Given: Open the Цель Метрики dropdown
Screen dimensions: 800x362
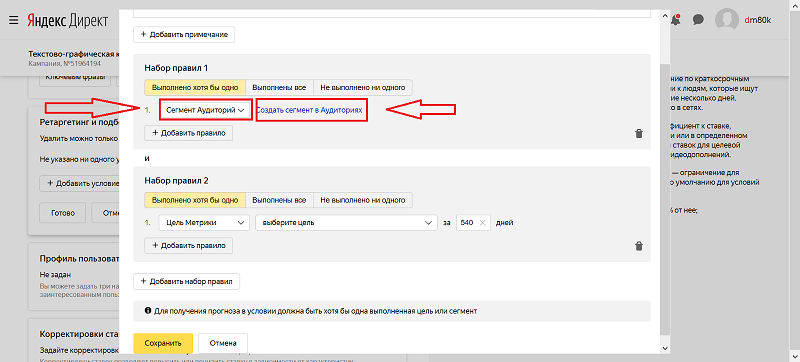Looking at the screenshot, I should click(204, 223).
